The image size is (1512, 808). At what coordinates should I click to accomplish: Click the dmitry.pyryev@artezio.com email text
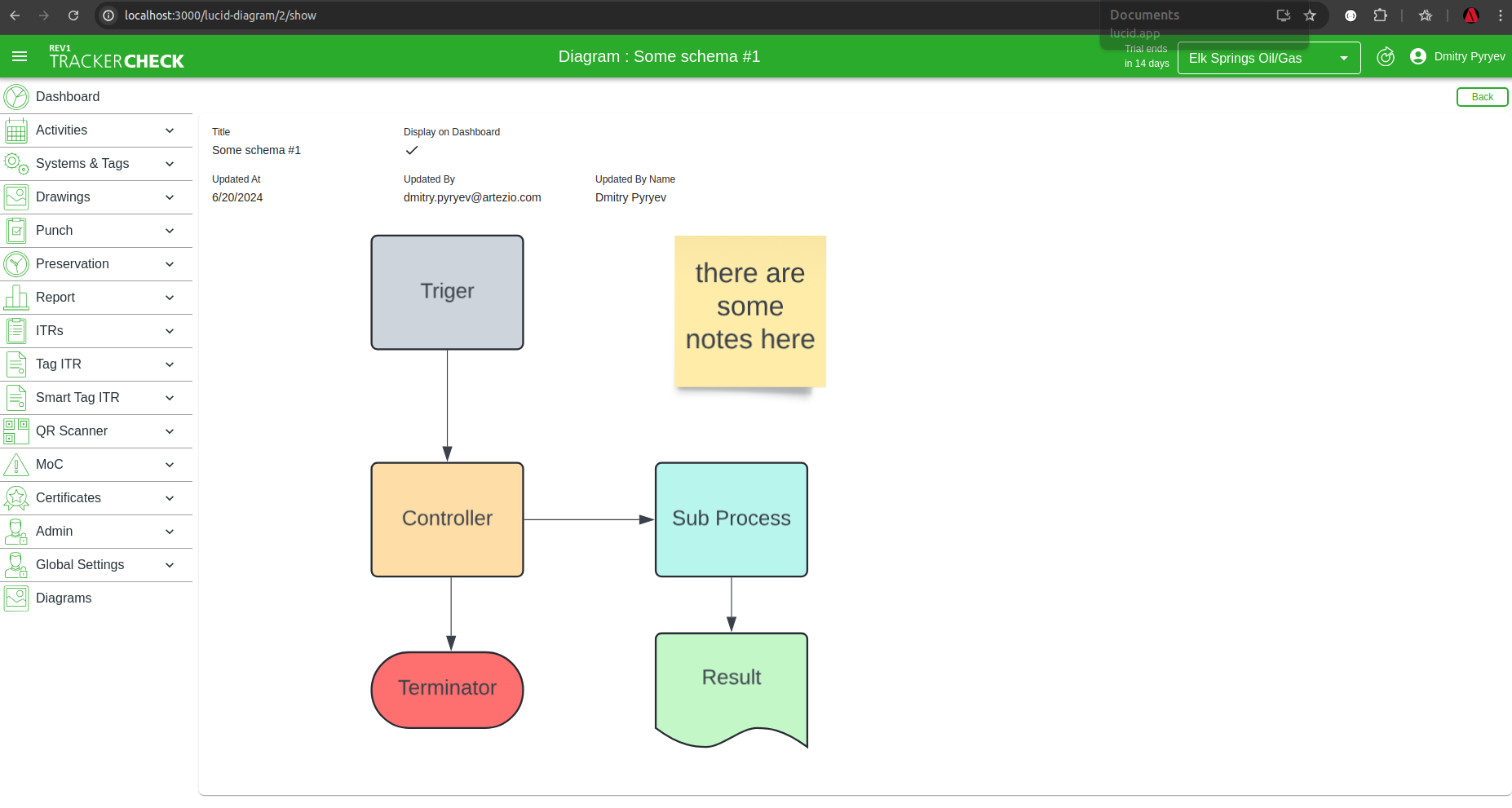472,197
